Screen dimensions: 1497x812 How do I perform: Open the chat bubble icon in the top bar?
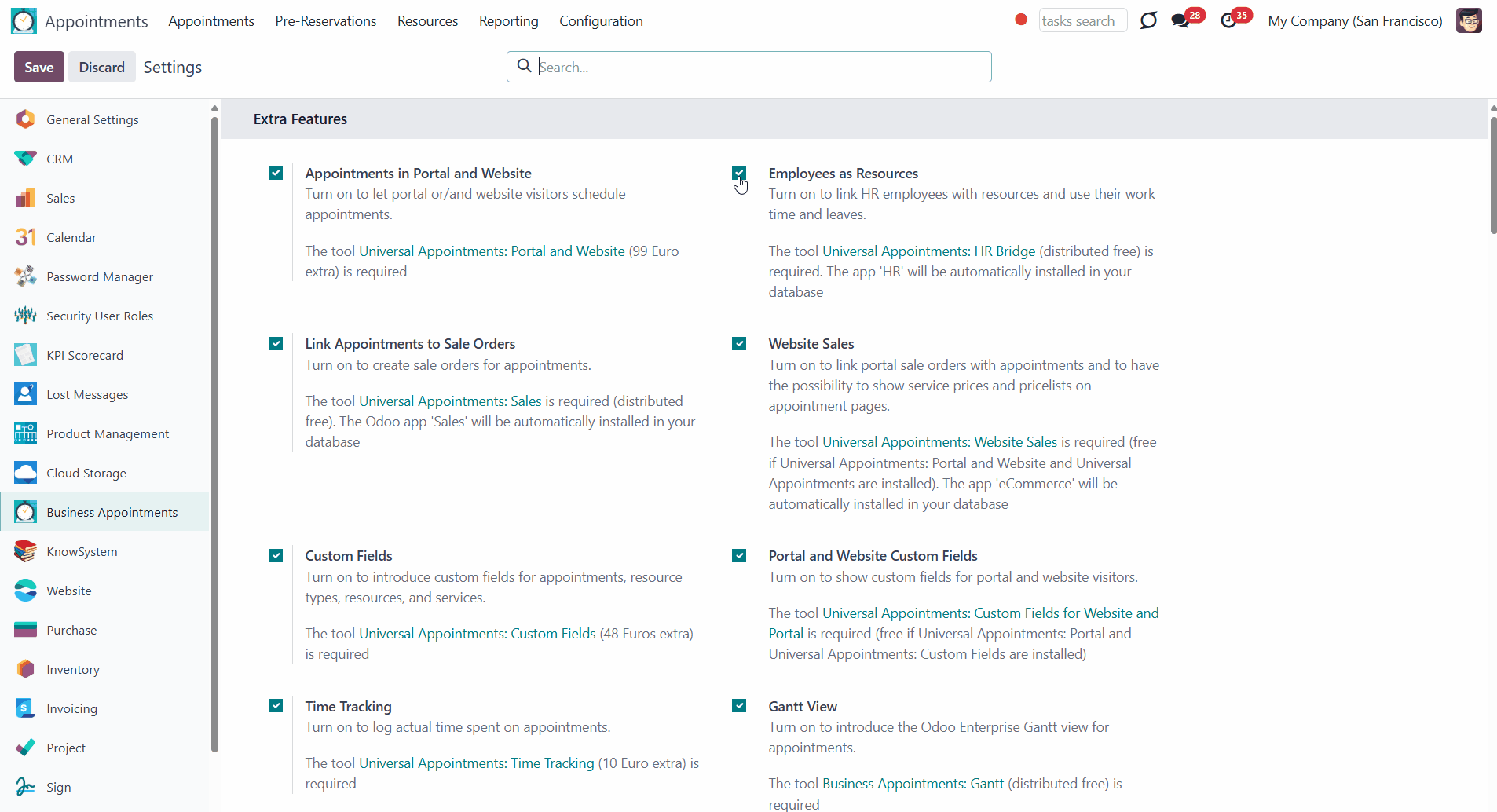[x=1148, y=20]
